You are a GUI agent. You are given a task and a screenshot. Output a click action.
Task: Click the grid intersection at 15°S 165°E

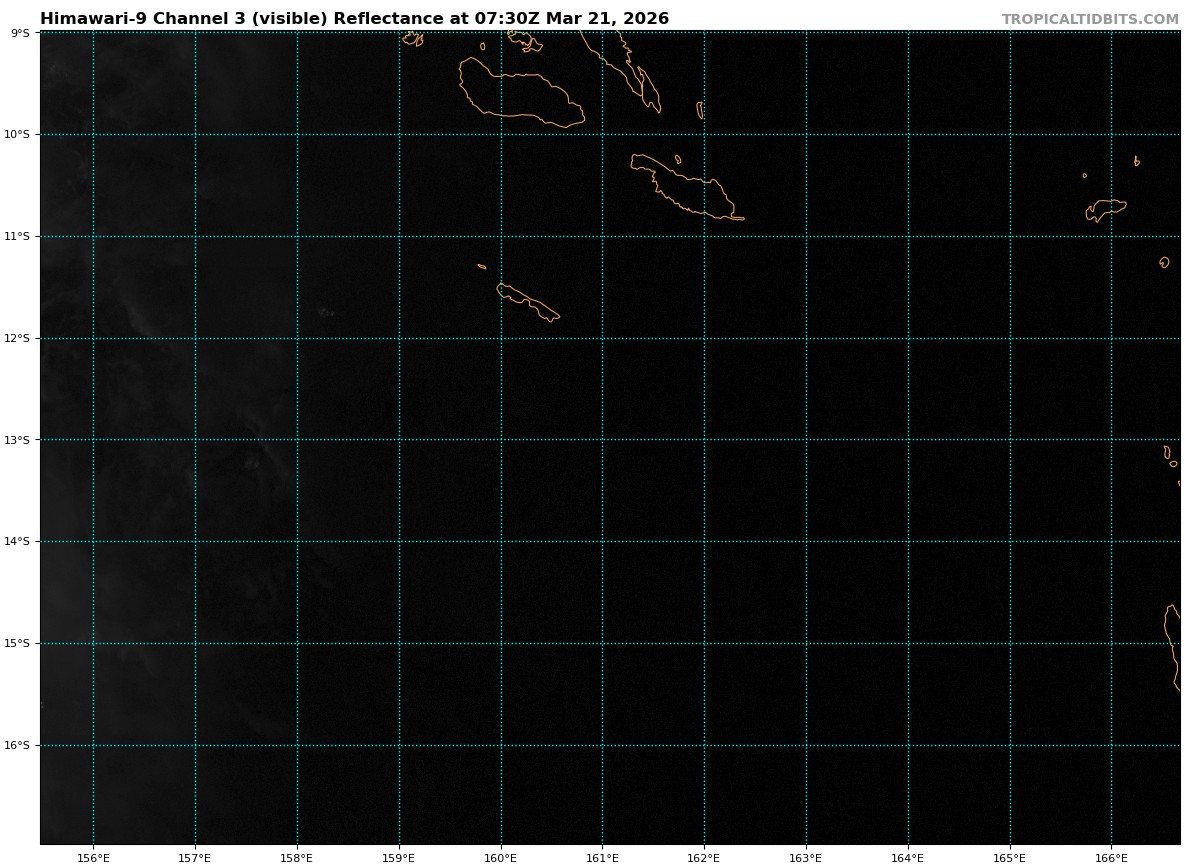1010,643
